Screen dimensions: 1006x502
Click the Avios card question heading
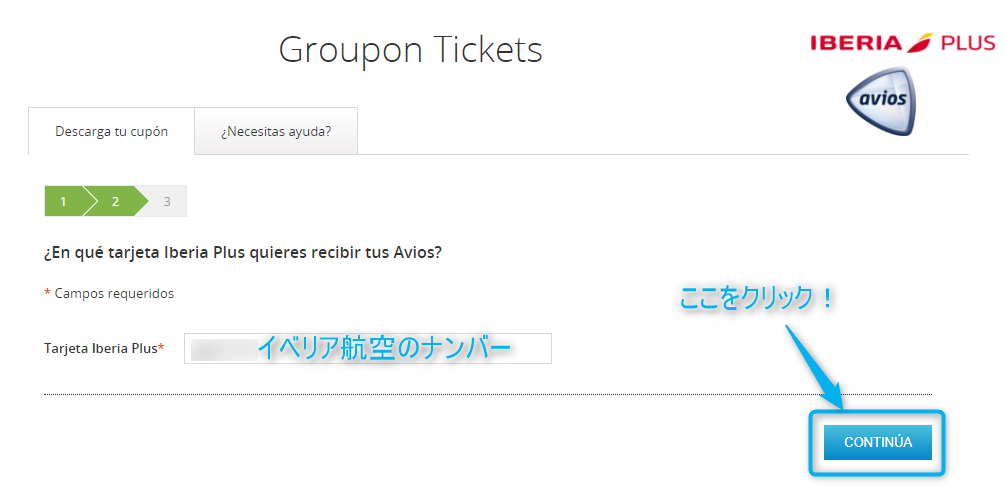(x=243, y=252)
